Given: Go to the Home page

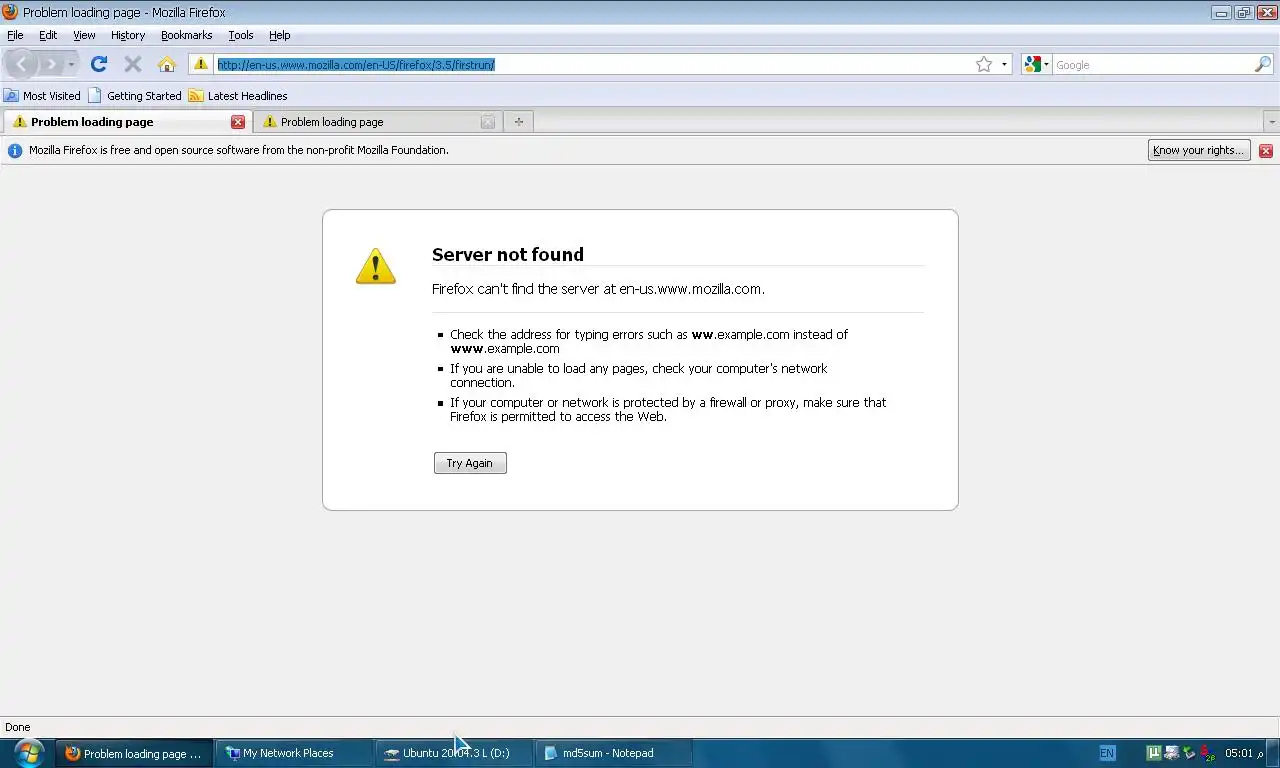Looking at the screenshot, I should 167,64.
